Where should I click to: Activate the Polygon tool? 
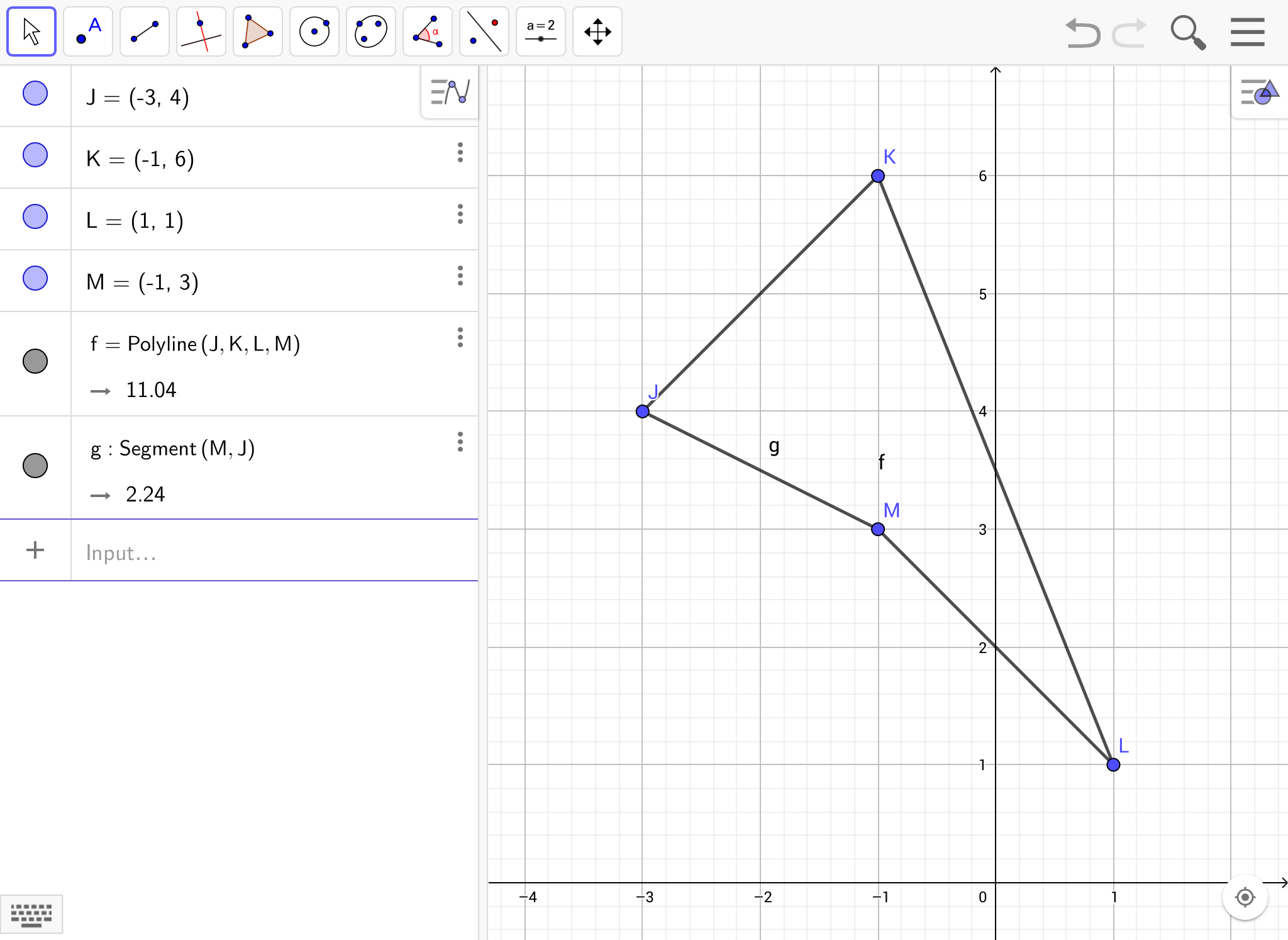[x=258, y=32]
